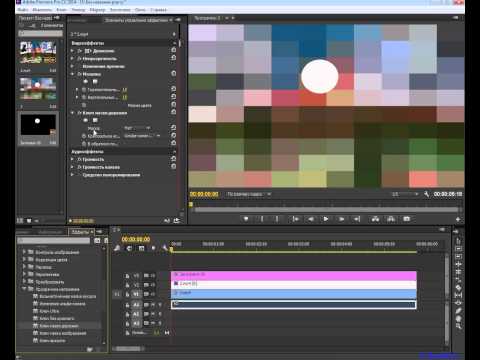The width and height of the screenshot is (480, 360).
Task: Toggle V3 track lock
Action: 127,276
